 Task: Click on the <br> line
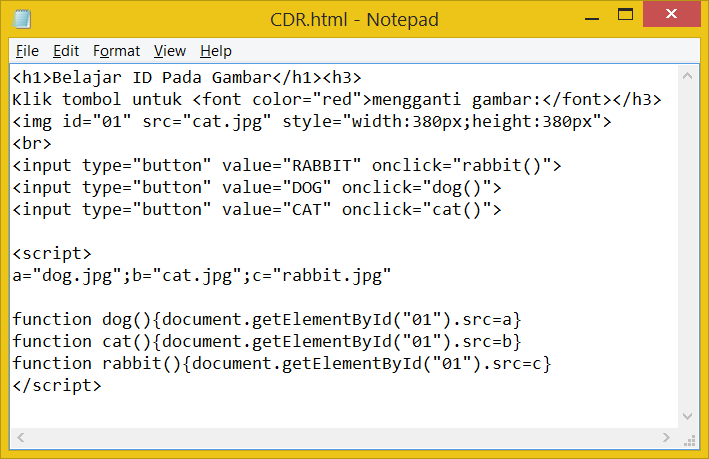[x=32, y=144]
